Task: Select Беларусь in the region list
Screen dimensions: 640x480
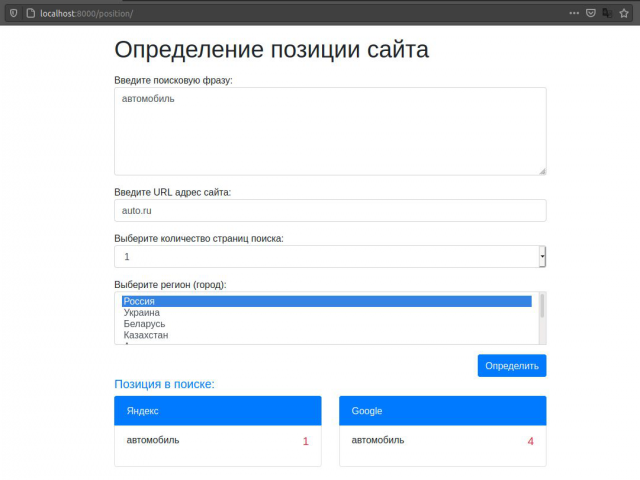Action: [327, 324]
